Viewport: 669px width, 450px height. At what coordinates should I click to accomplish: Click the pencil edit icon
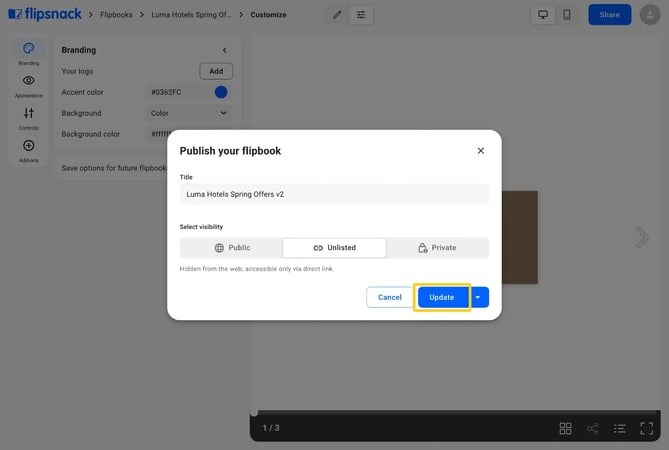pos(337,15)
